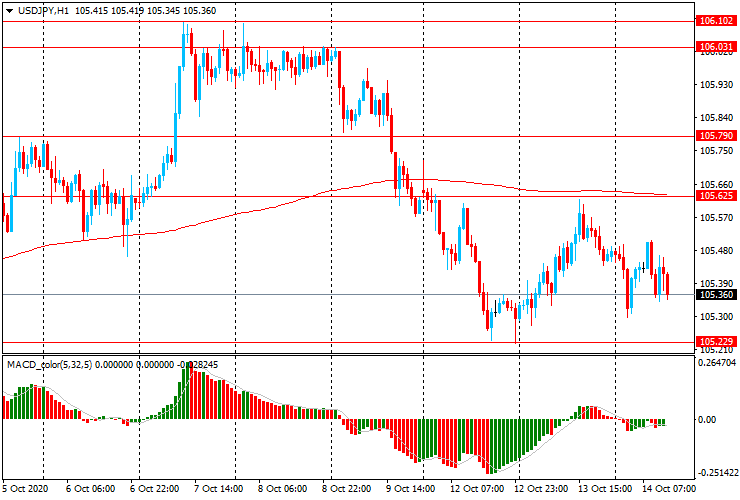This screenshot has height=500, width=740.
Task: Click the 8 Oct 22:00 time label
Action: [x=347, y=488]
